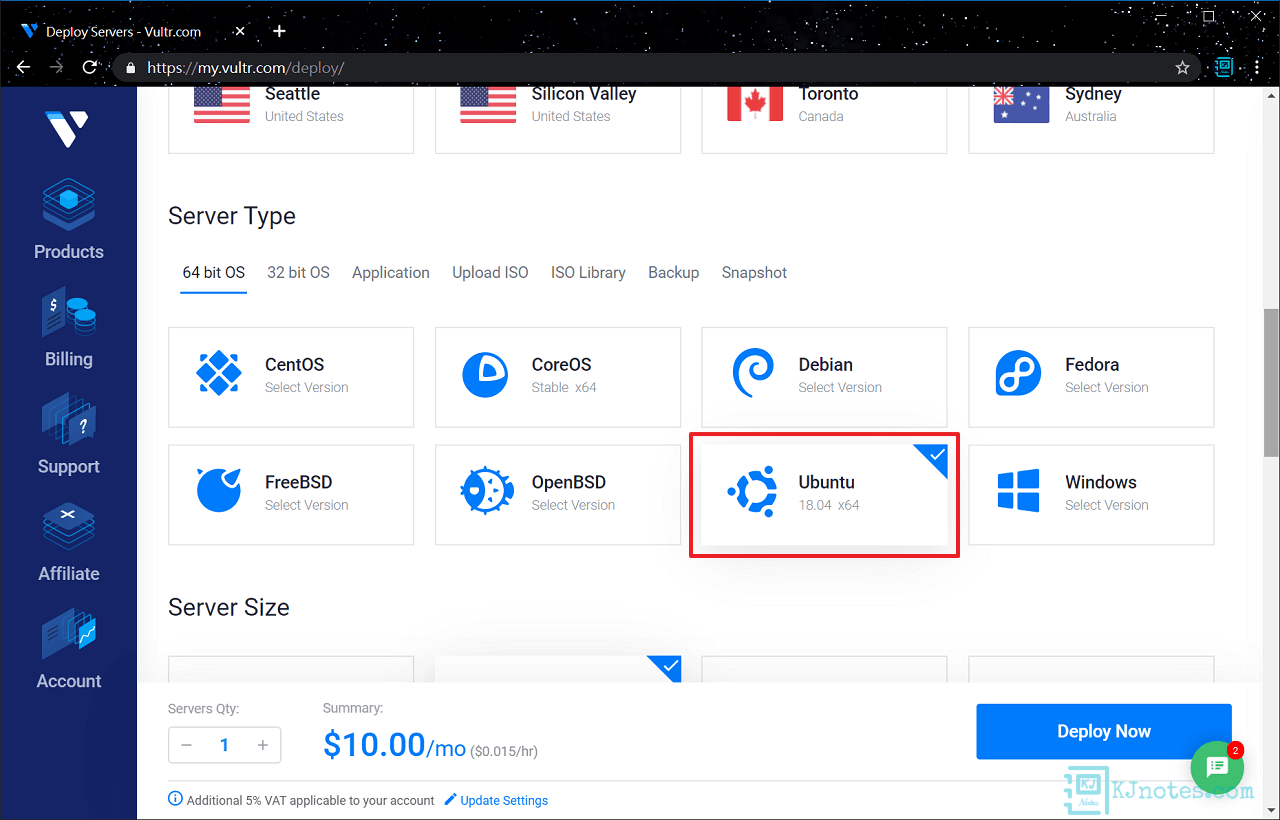This screenshot has width=1280, height=820.
Task: Select the Fedora operating system card
Action: (x=1091, y=377)
